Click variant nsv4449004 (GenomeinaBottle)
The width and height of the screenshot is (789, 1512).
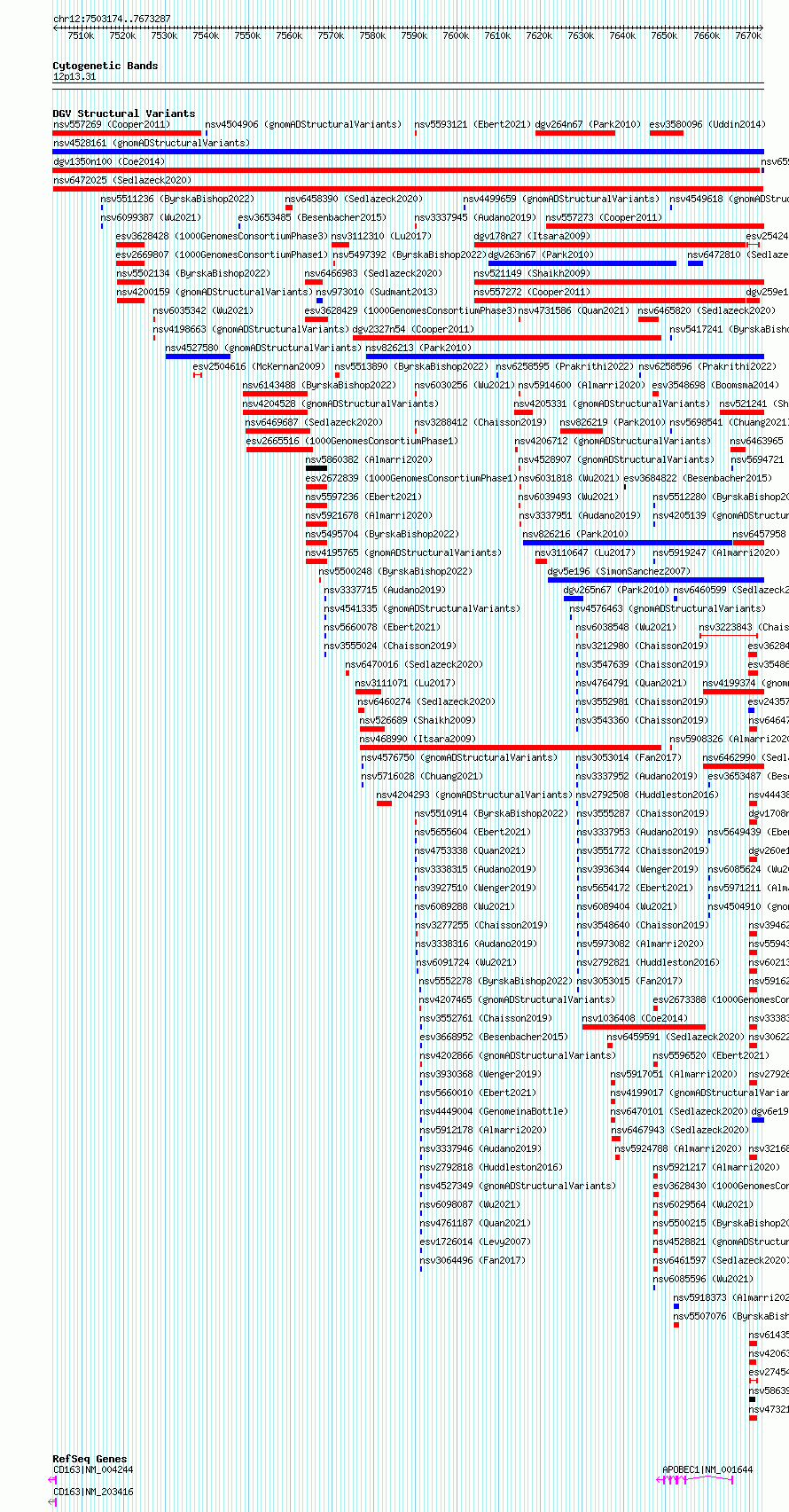coord(494,1111)
